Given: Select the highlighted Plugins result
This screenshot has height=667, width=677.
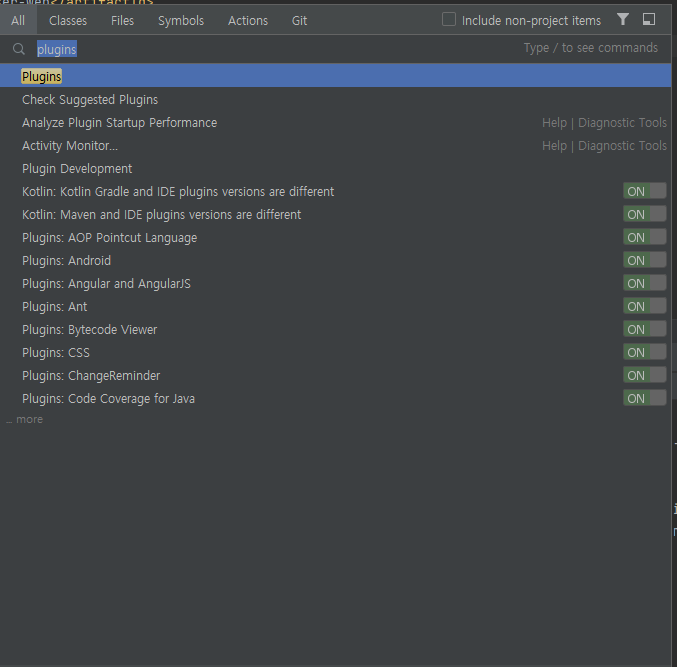Looking at the screenshot, I should pos(335,76).
